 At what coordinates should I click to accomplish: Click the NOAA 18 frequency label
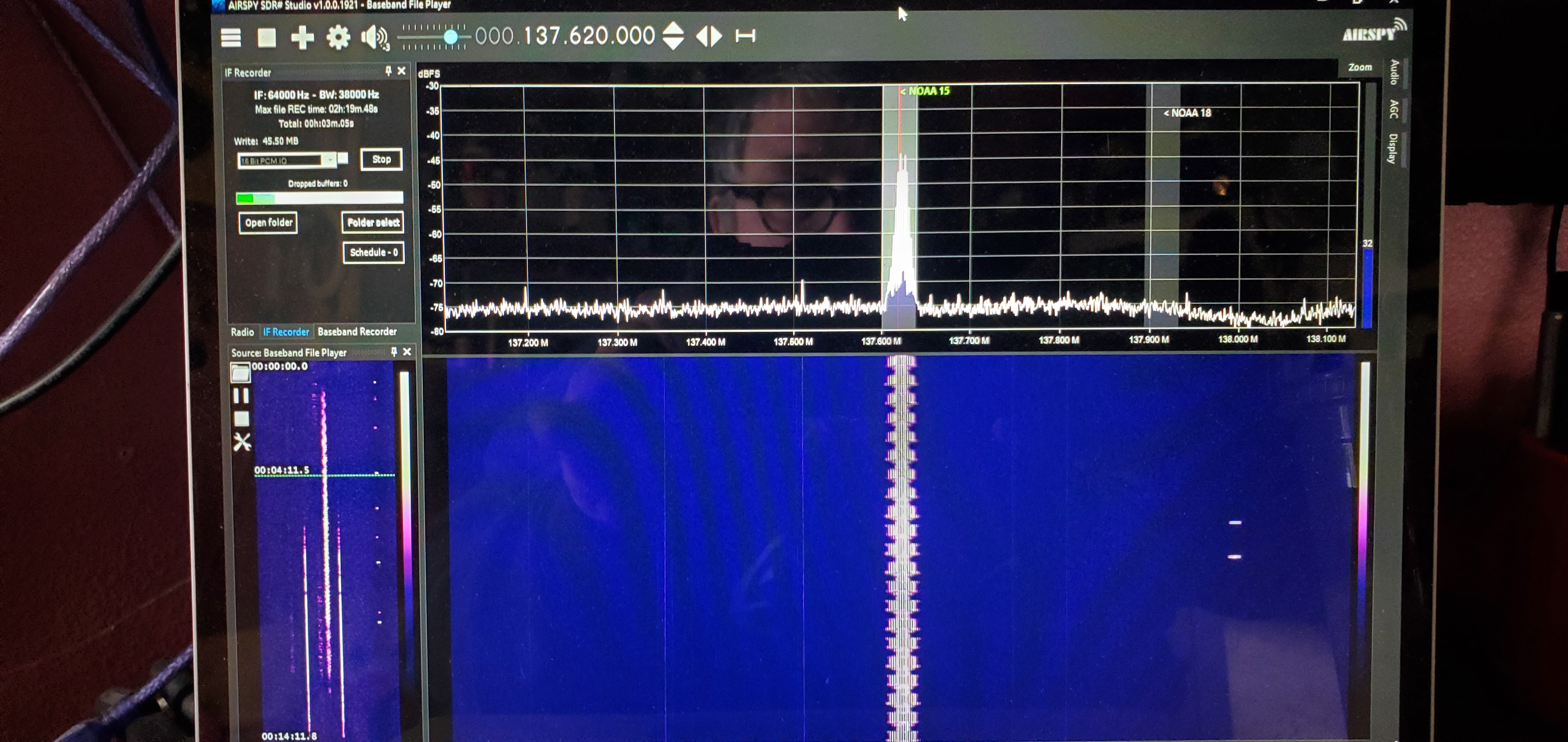(1187, 113)
